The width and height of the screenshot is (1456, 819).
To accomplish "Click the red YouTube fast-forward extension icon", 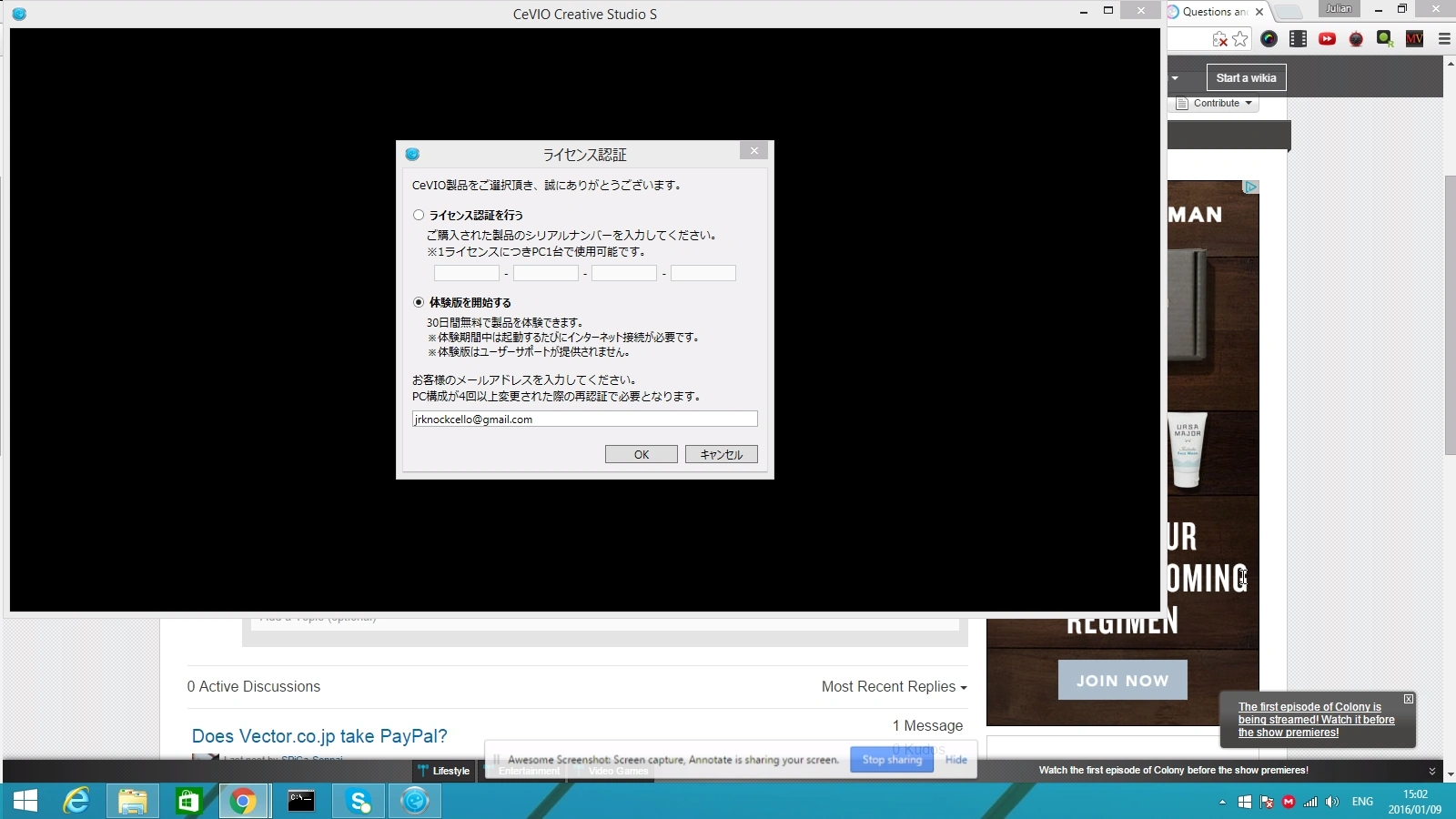I will (1327, 39).
